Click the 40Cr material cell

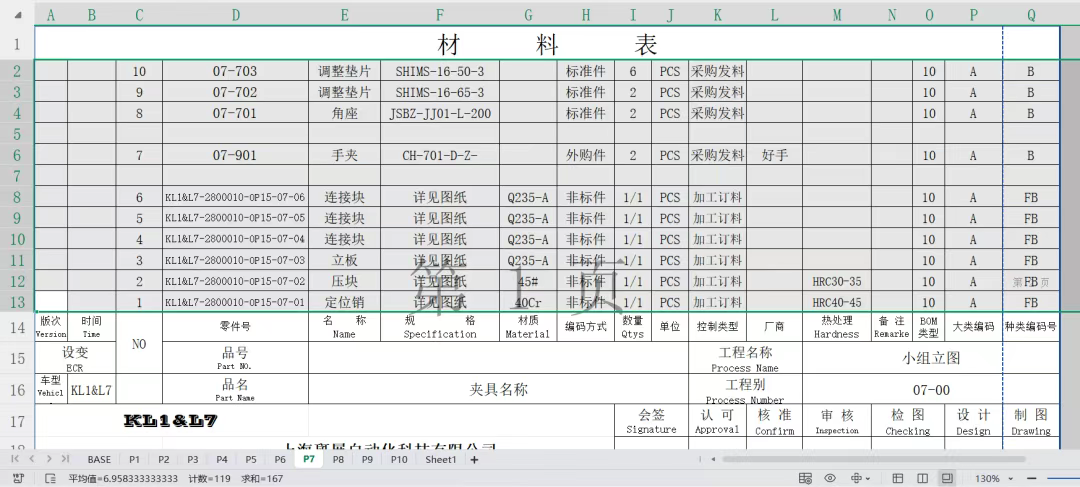pyautogui.click(x=528, y=302)
